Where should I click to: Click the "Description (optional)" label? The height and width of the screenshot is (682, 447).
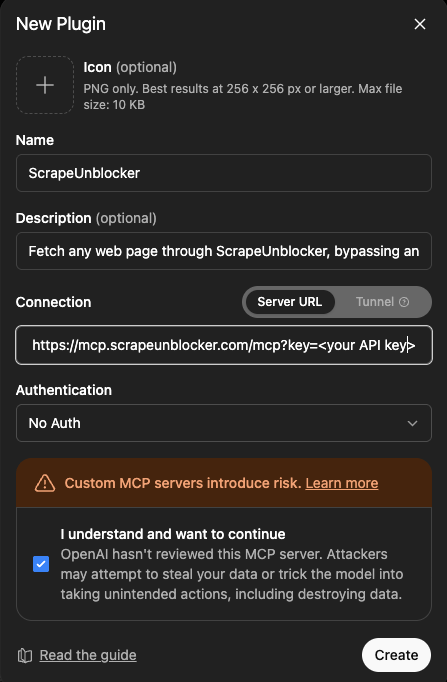point(86,218)
